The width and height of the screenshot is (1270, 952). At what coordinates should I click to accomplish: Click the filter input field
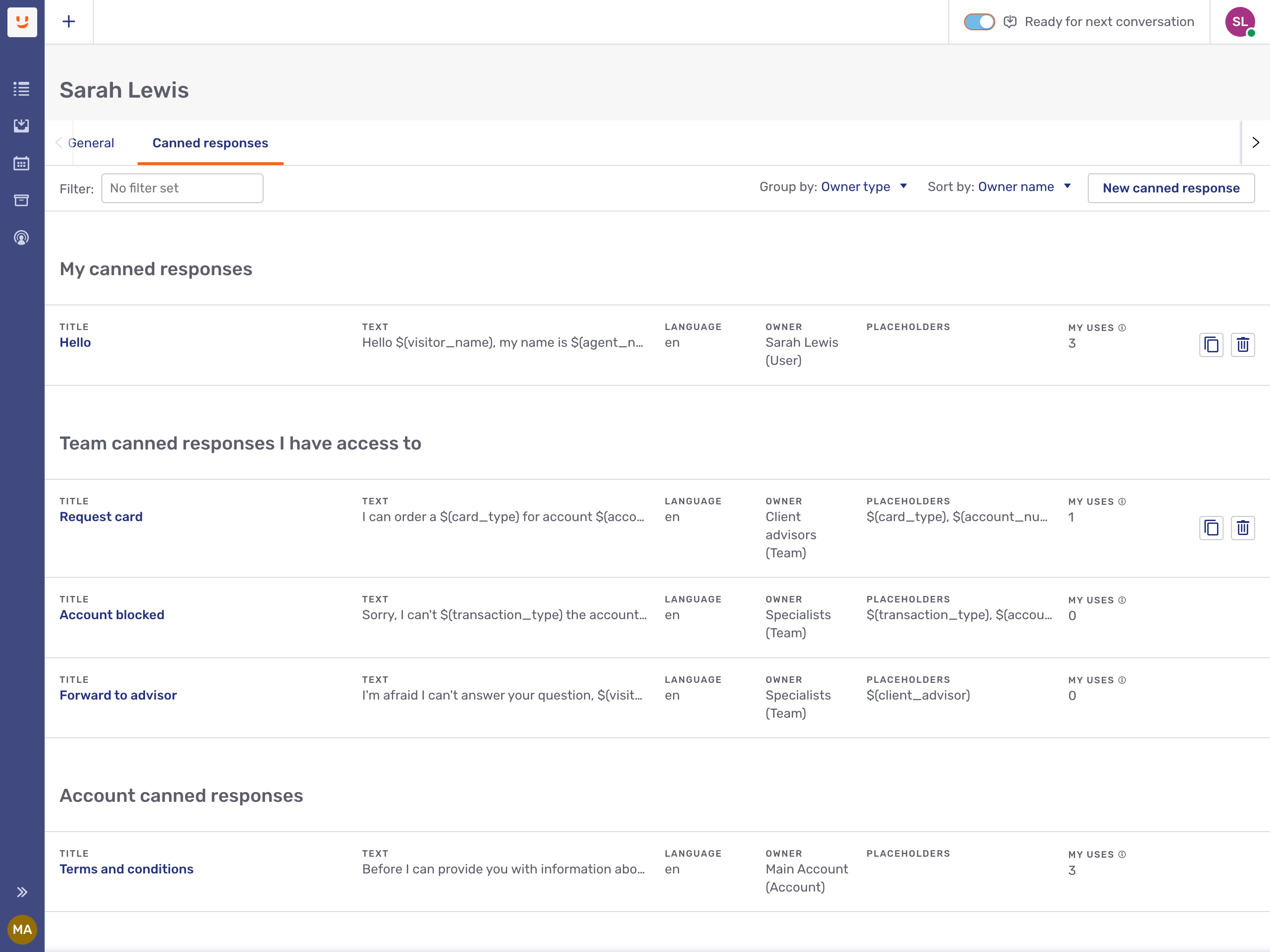click(182, 188)
